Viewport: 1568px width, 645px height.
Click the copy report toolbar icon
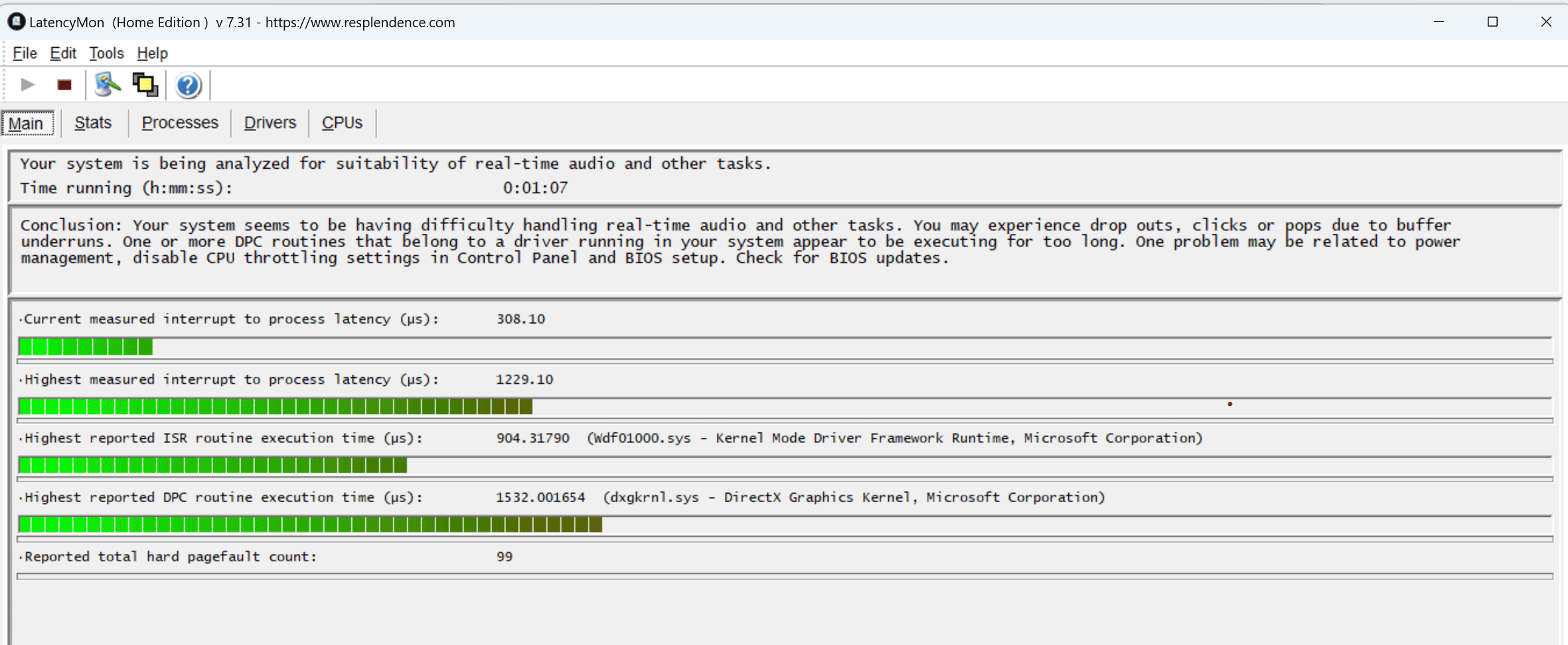click(x=145, y=85)
